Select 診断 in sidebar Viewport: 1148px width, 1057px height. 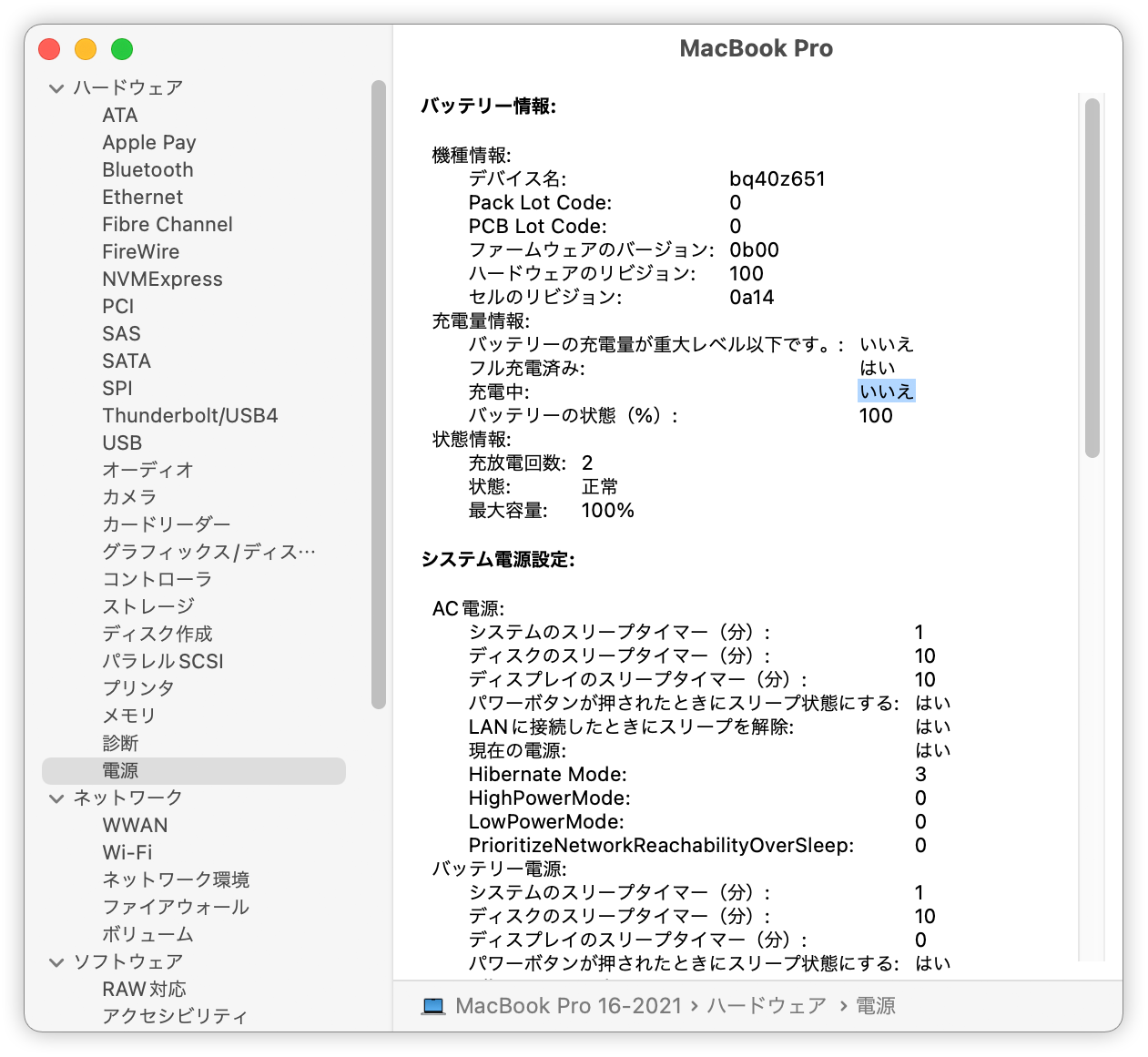pyautogui.click(x=120, y=744)
